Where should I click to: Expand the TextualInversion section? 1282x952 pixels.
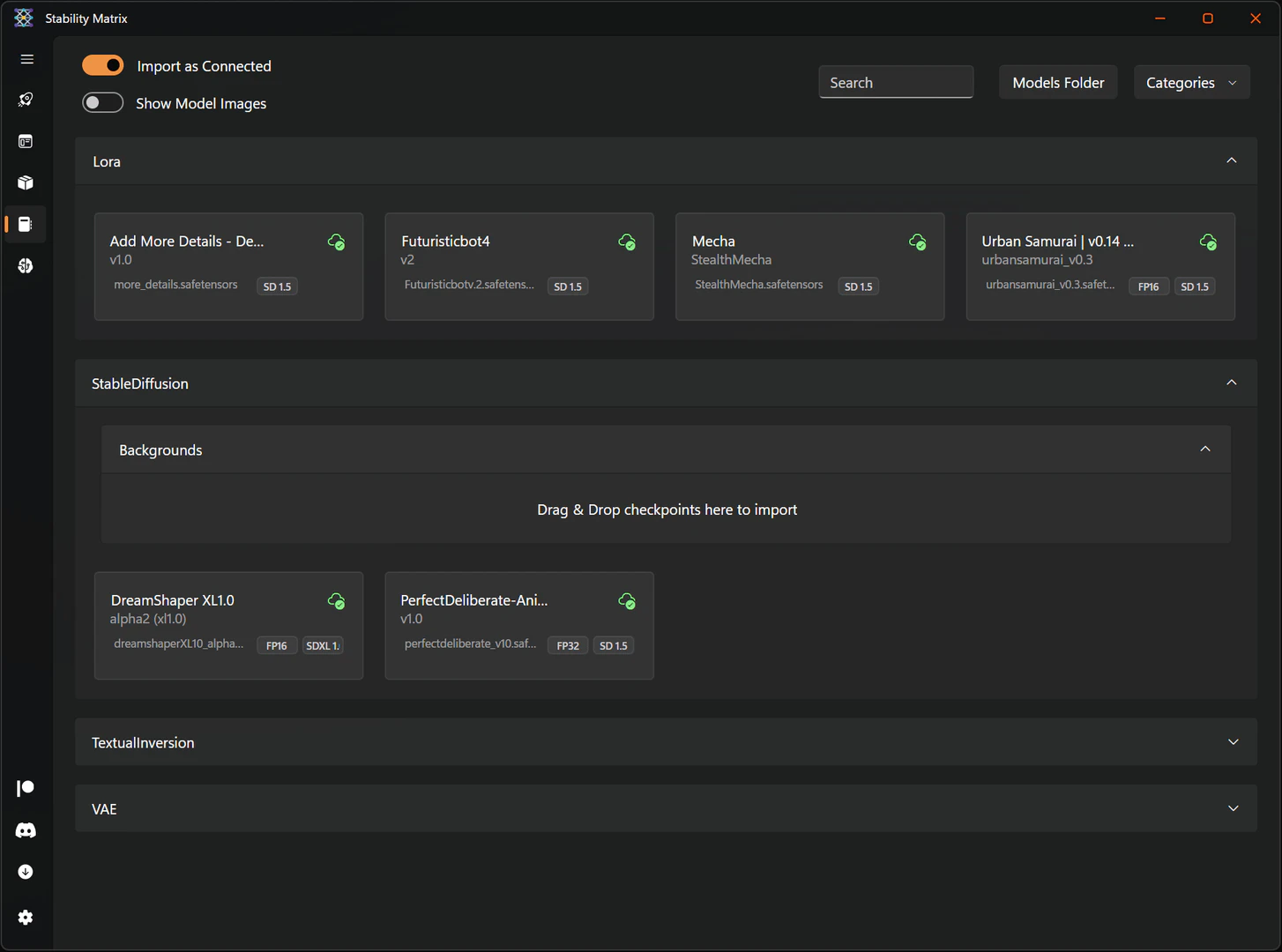tap(1233, 742)
